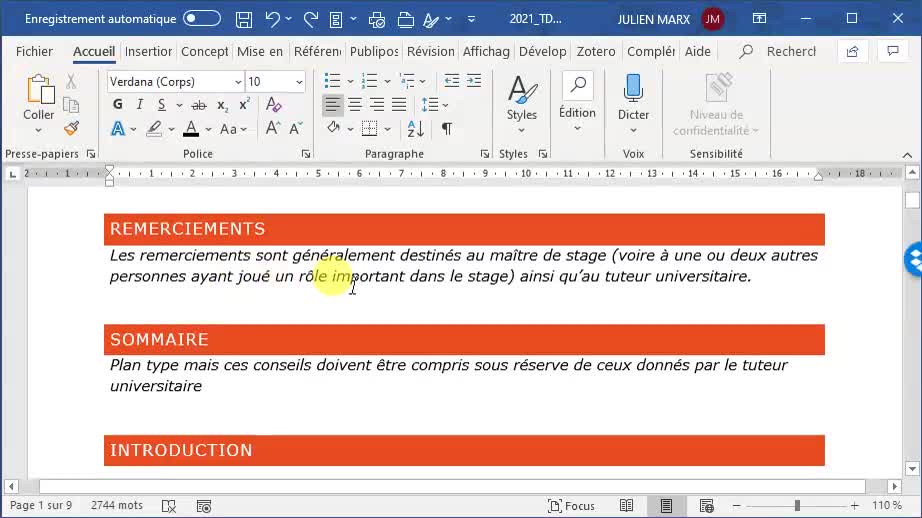Toggle strikethrough formatting
The height and width of the screenshot is (518, 922).
tap(198, 105)
